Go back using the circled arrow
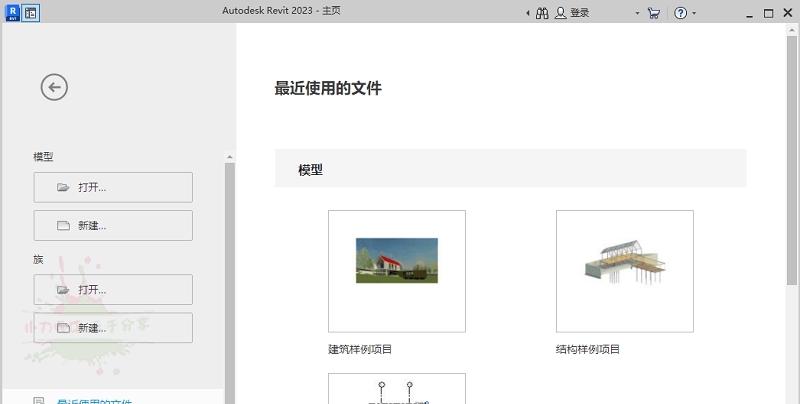802x404 pixels. [x=54, y=87]
